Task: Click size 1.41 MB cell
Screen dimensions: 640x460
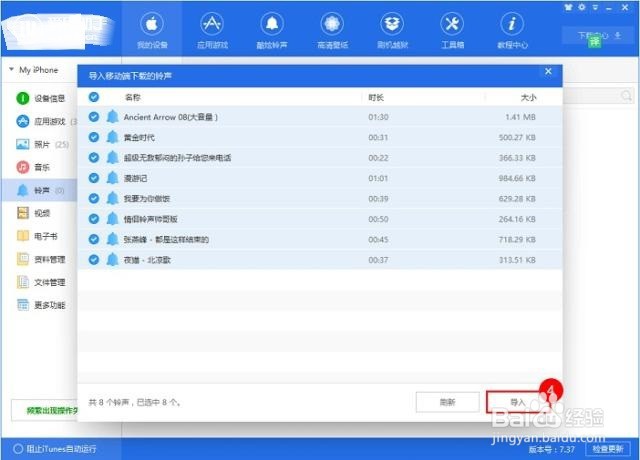Action: pos(520,117)
